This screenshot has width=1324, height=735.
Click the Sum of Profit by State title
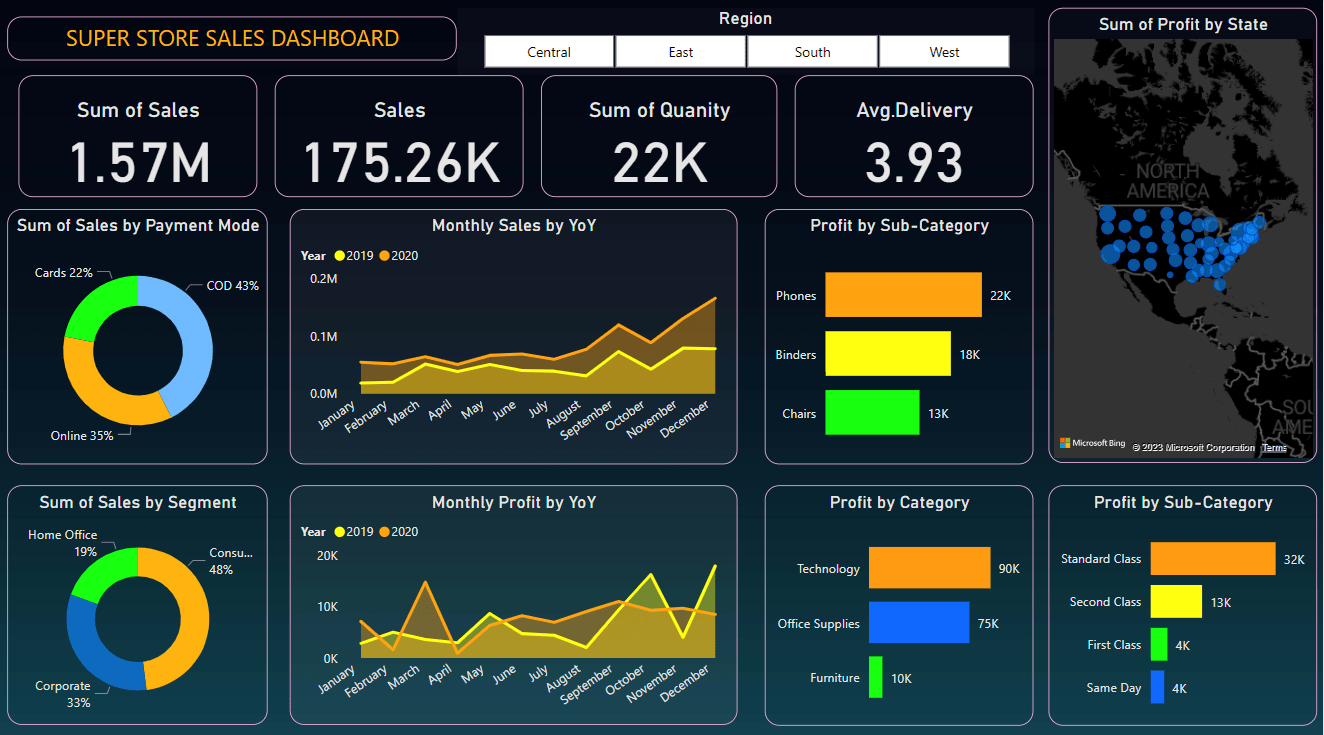pos(1183,24)
